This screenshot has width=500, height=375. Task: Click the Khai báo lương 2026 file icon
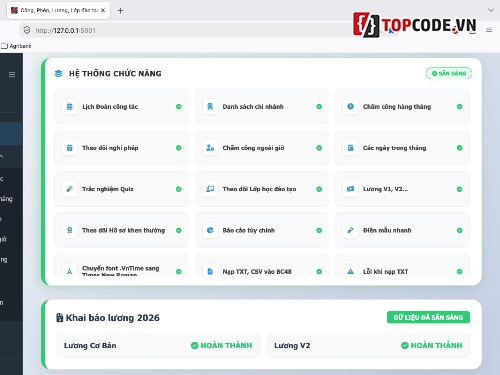pyautogui.click(x=59, y=318)
